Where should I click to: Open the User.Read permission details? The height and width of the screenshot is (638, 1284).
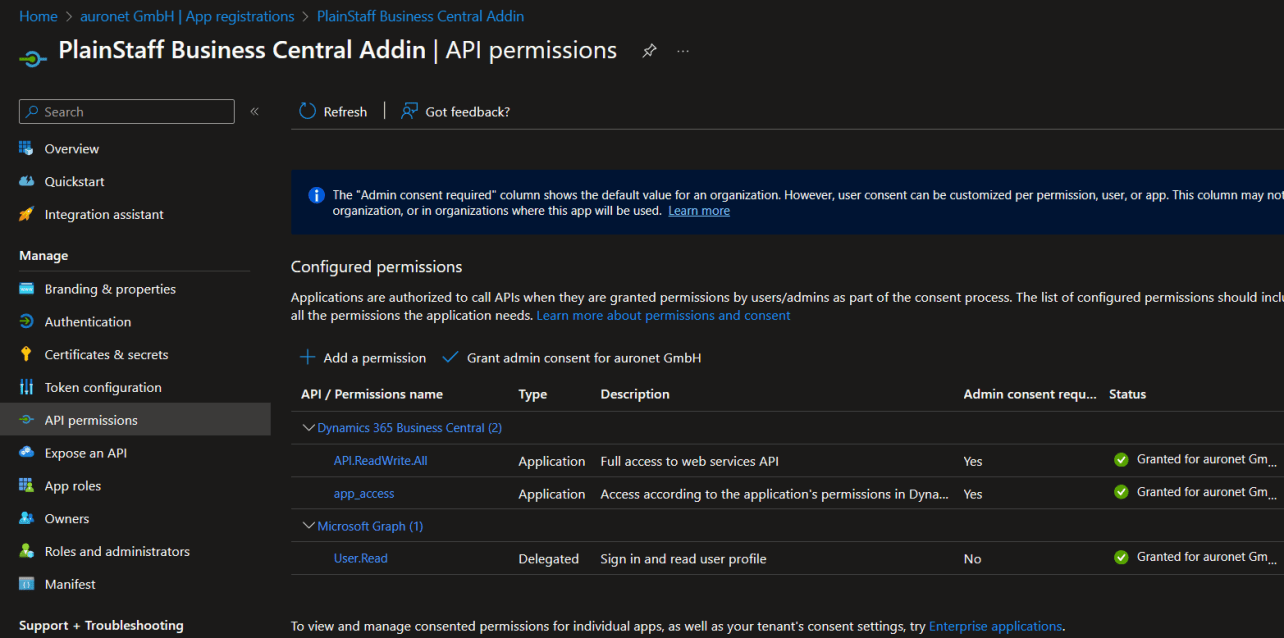click(x=360, y=558)
